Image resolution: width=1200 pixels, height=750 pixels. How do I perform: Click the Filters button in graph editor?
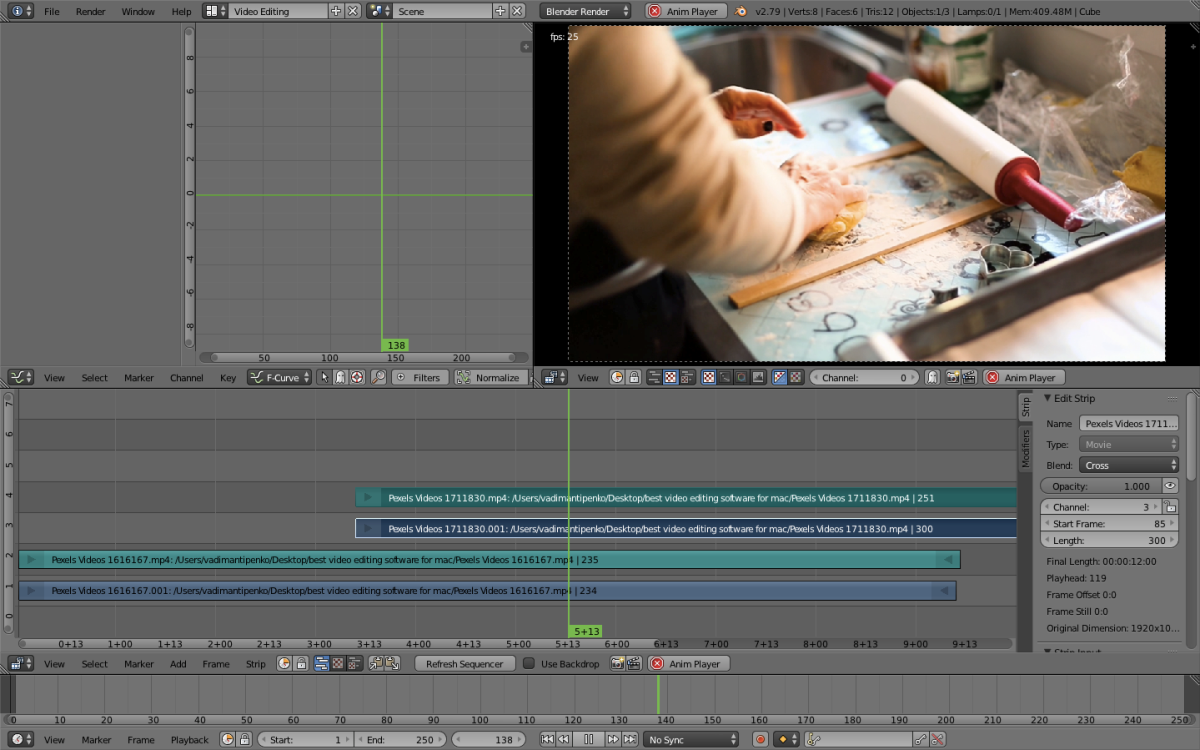(418, 378)
